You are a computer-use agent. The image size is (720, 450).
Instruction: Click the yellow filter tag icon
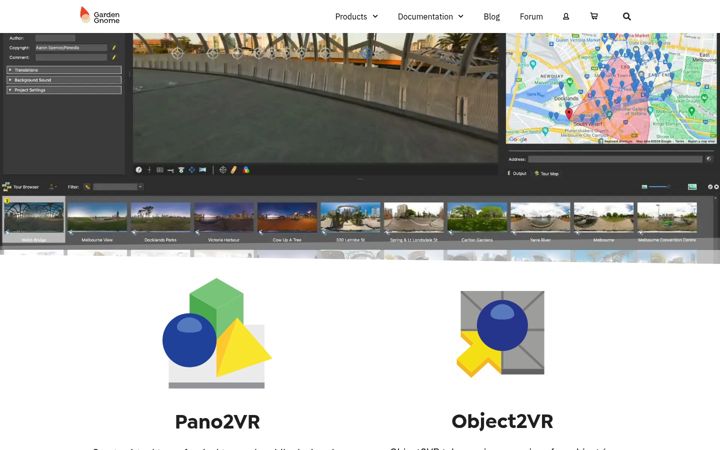pyautogui.click(x=87, y=187)
